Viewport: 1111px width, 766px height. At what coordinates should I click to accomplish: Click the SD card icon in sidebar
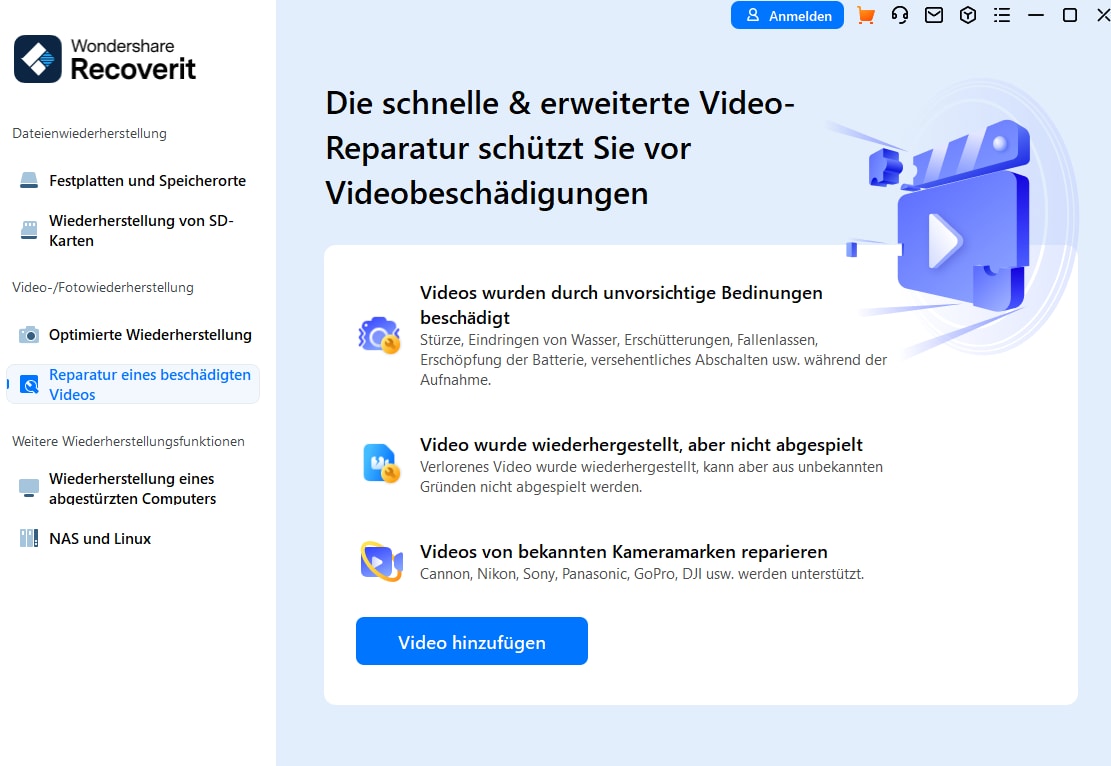point(29,230)
